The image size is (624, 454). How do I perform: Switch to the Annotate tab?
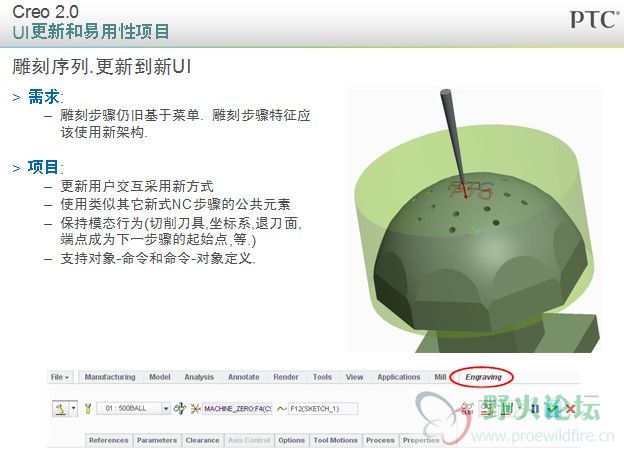pyautogui.click(x=244, y=377)
